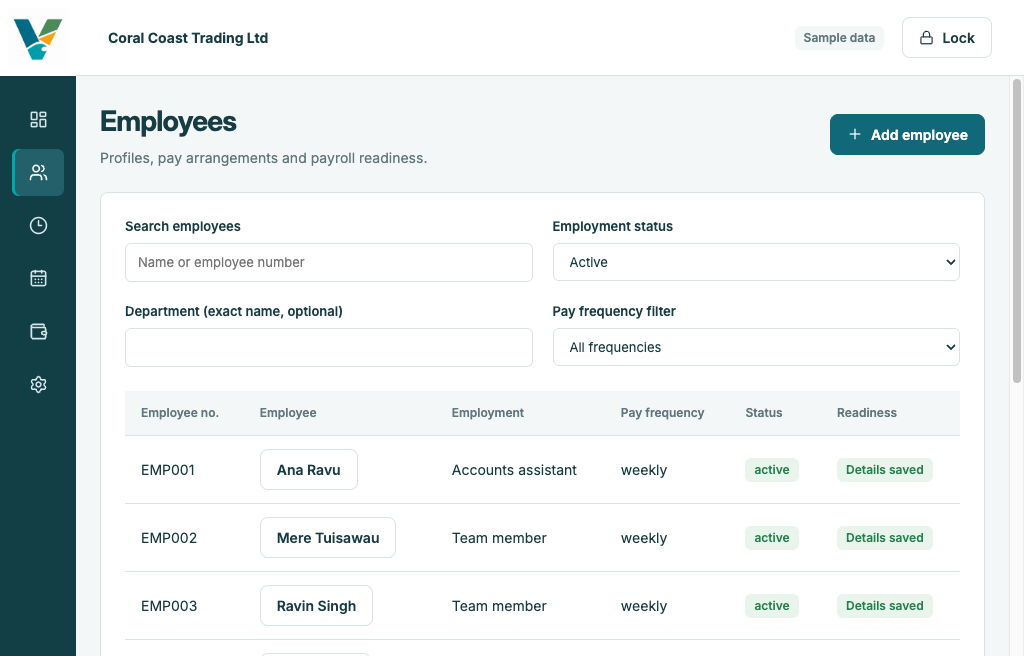This screenshot has width=1024, height=656.
Task: Click the Employment column header
Action: tap(488, 413)
